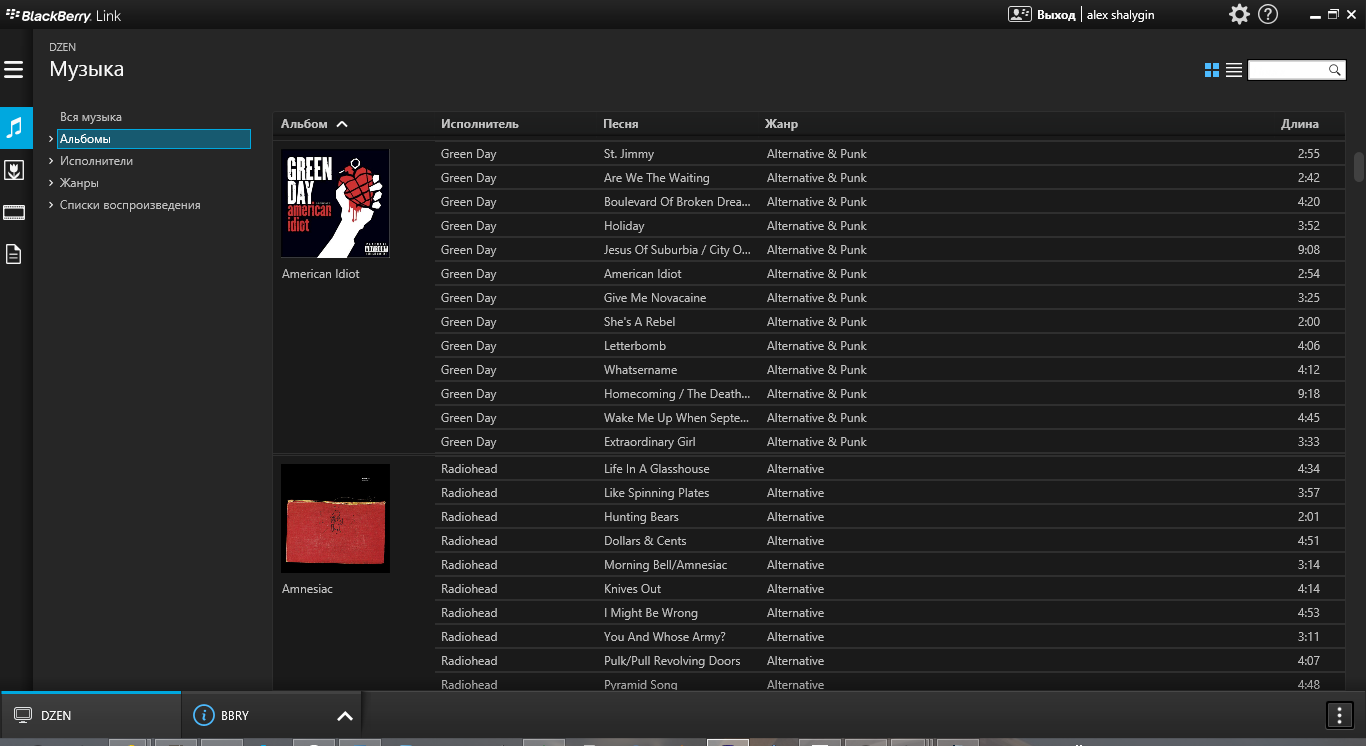Expand the BBRY device panel chevron

(345, 716)
